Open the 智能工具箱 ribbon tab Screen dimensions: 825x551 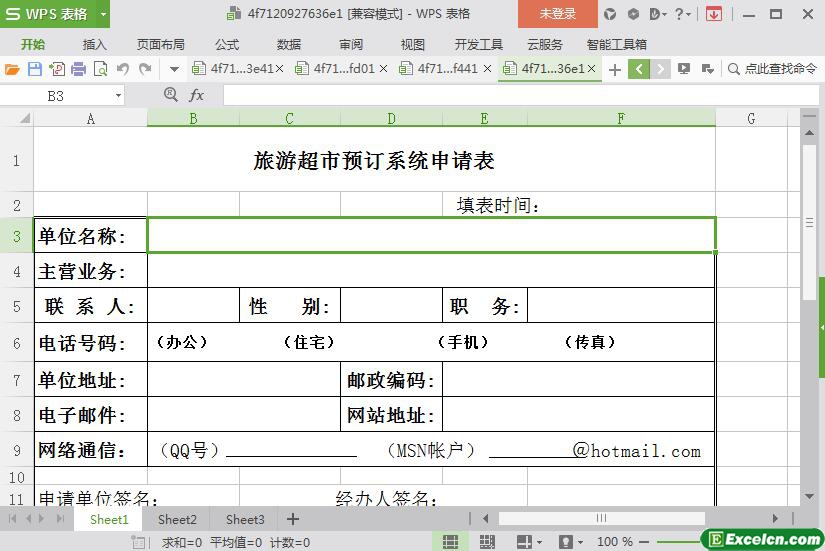[x=617, y=45]
